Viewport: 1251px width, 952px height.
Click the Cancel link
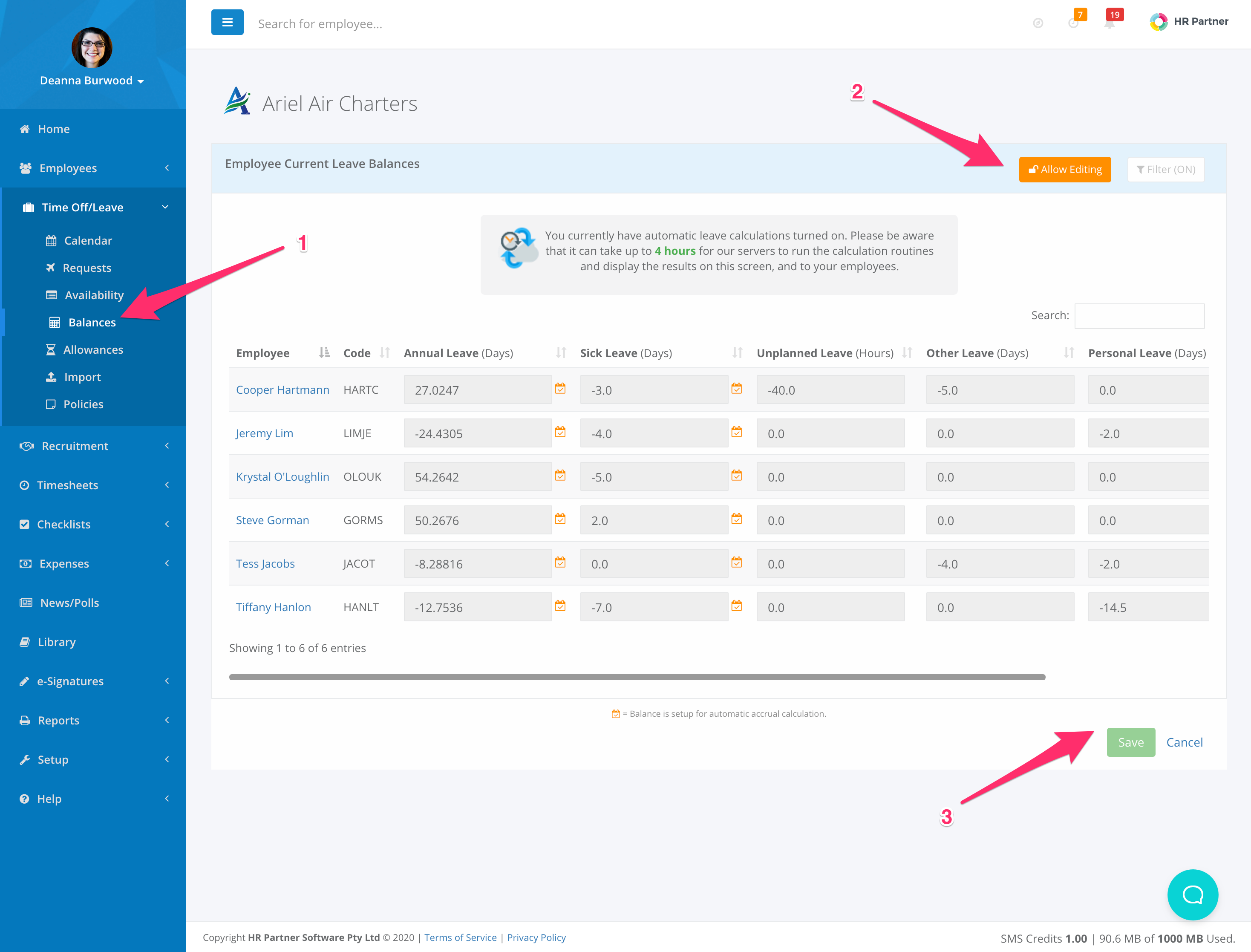1184,742
